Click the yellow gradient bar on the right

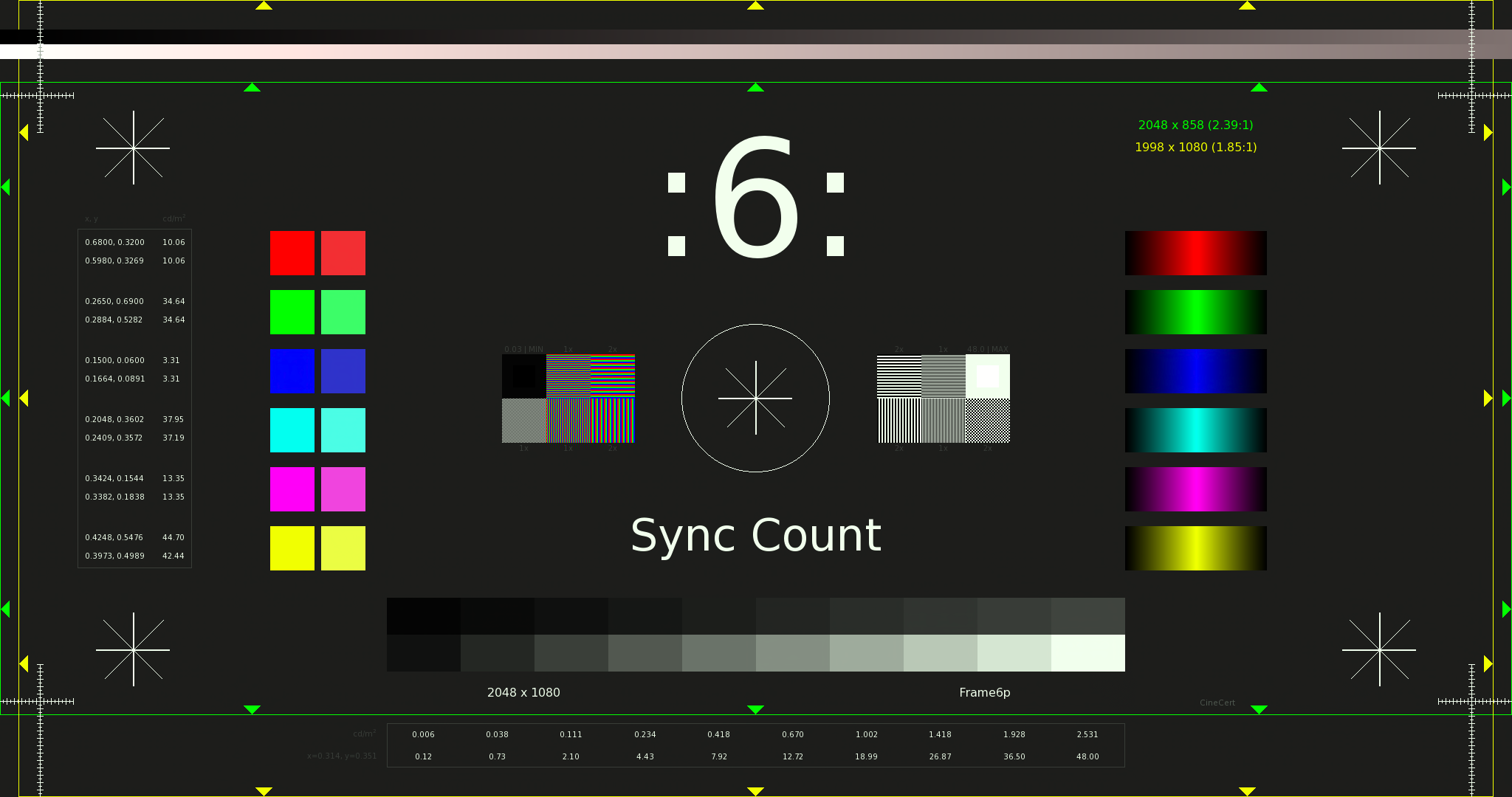click(x=1195, y=548)
